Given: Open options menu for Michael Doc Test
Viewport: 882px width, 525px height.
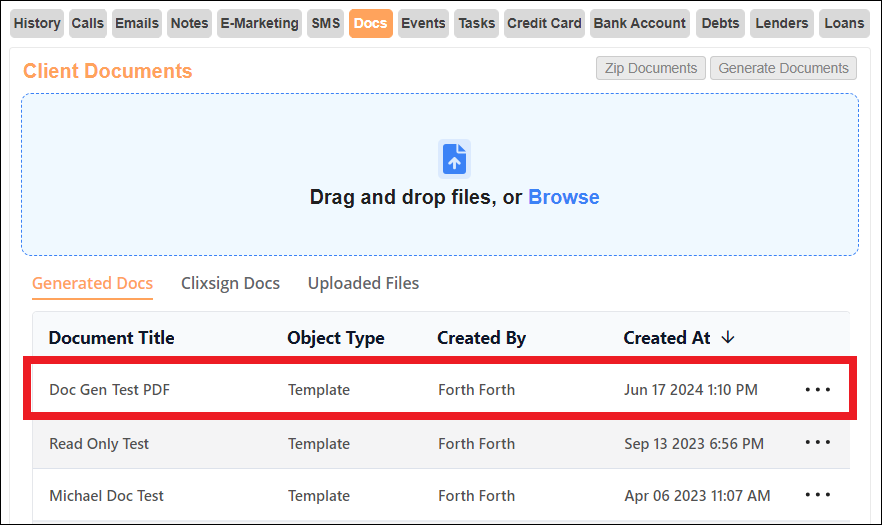Looking at the screenshot, I should 817,495.
